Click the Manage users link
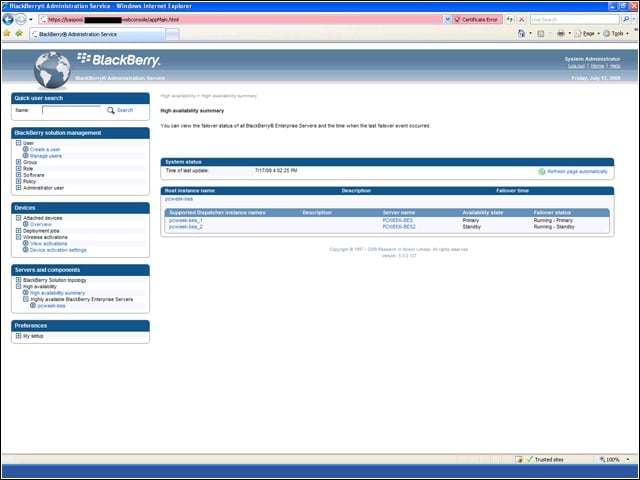 coord(46,156)
